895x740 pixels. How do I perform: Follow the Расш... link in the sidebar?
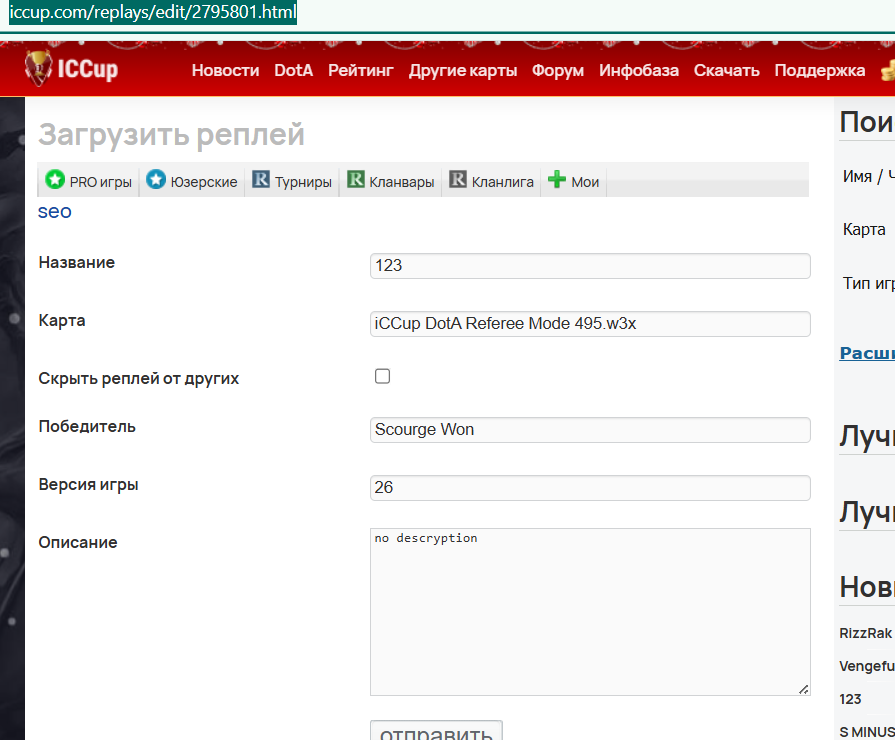867,353
